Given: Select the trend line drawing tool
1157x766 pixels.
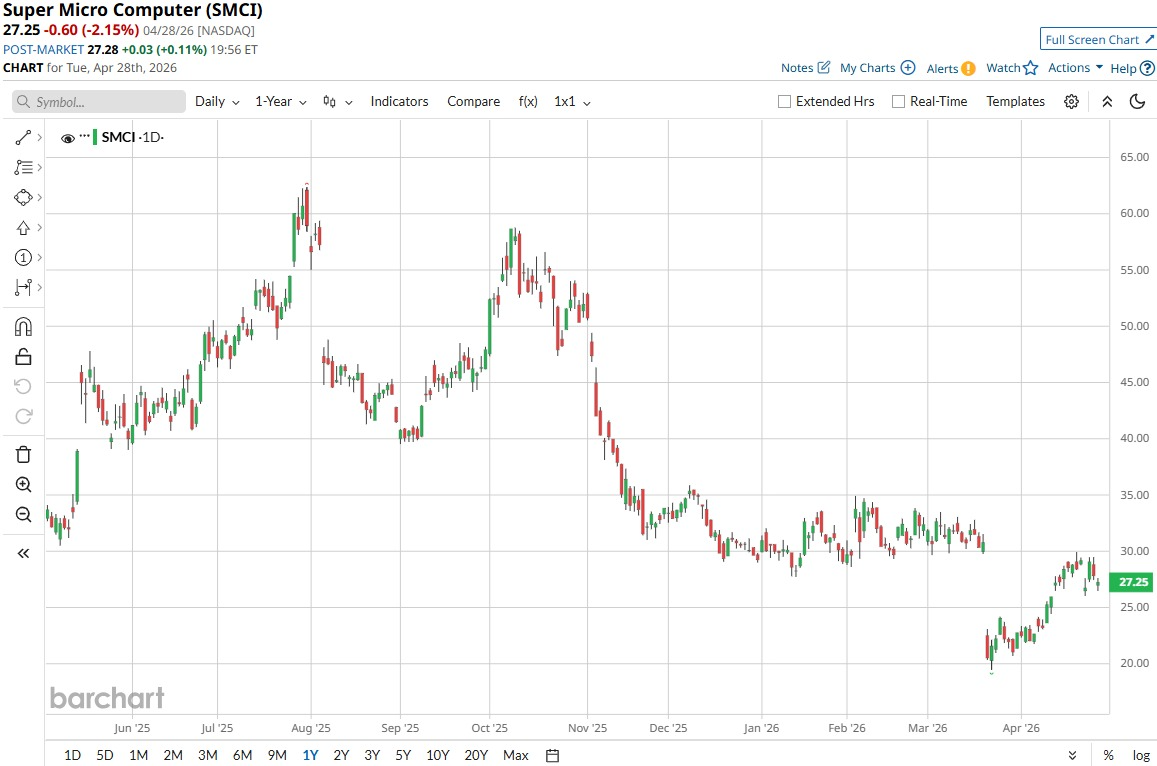Looking at the screenshot, I should pyautogui.click(x=23, y=137).
